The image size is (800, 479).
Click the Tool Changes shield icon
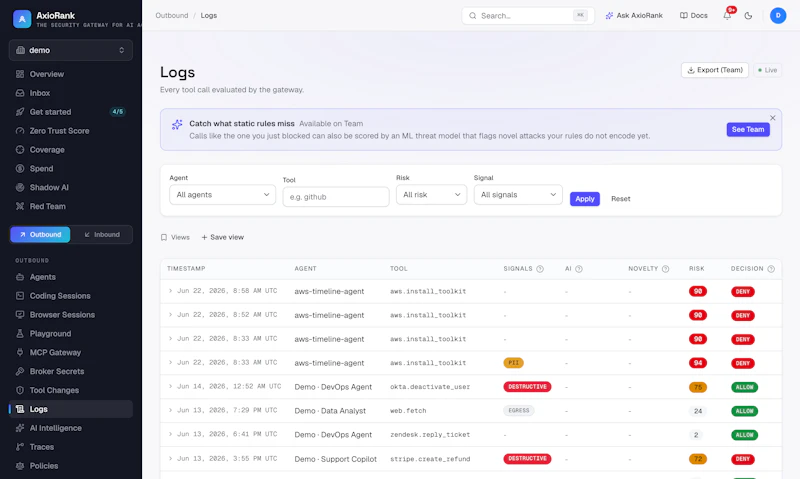point(20,390)
